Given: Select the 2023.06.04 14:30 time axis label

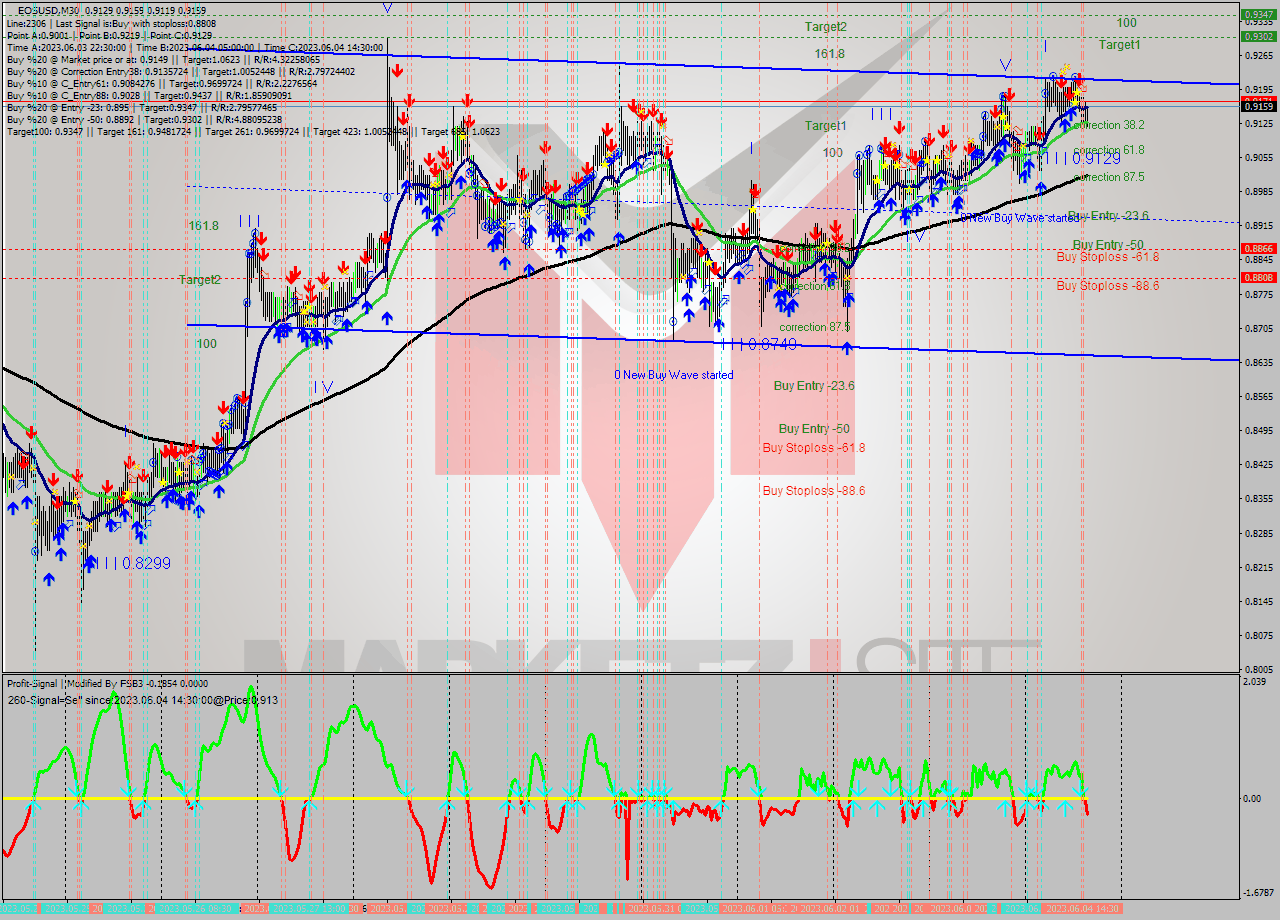Looking at the screenshot, I should coord(1083,908).
